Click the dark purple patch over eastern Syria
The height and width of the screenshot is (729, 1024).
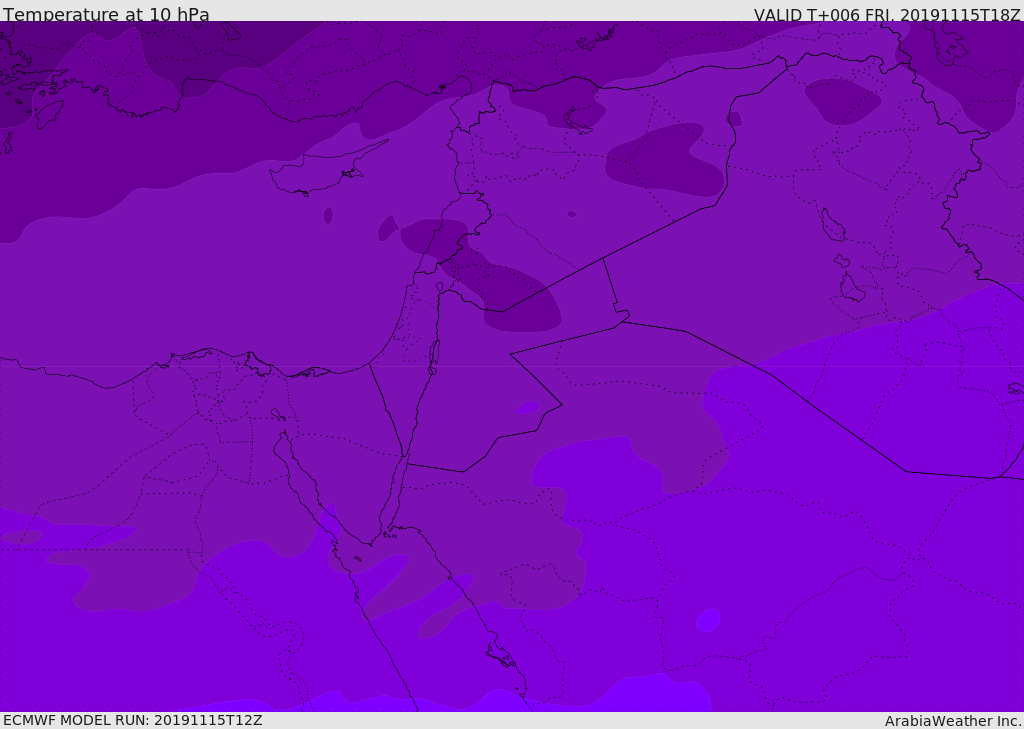[x=664, y=160]
